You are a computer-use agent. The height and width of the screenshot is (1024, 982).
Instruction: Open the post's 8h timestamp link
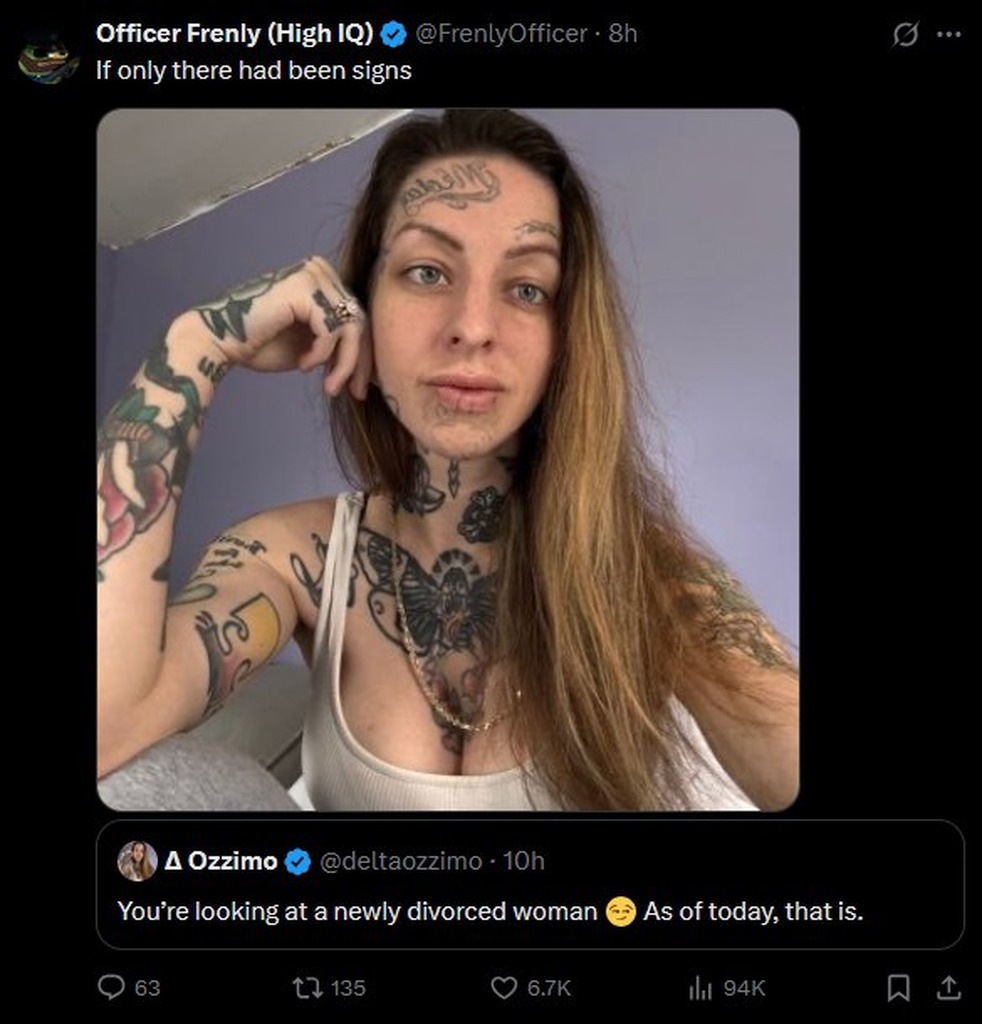[x=623, y=34]
